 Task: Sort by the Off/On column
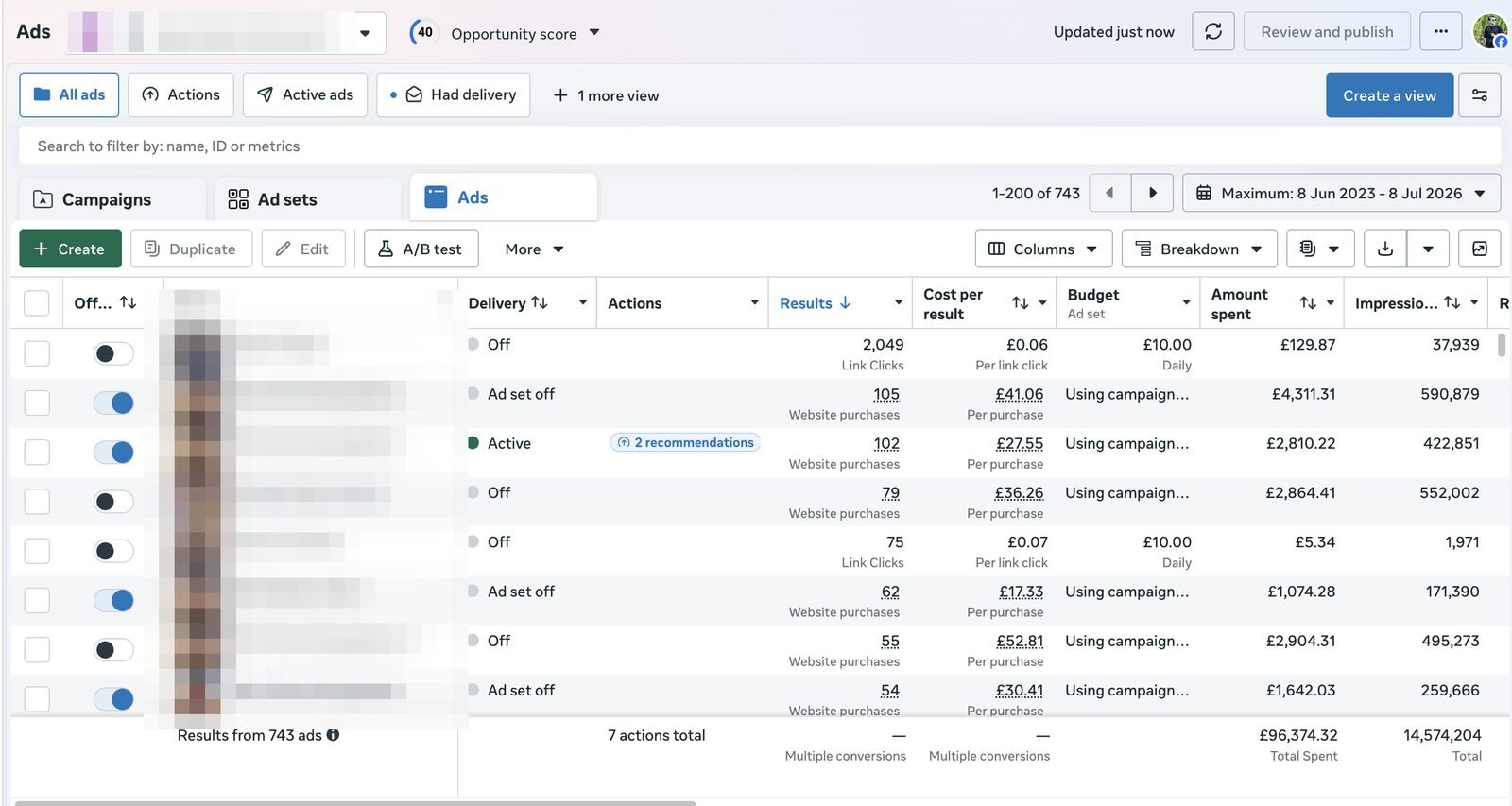point(129,303)
